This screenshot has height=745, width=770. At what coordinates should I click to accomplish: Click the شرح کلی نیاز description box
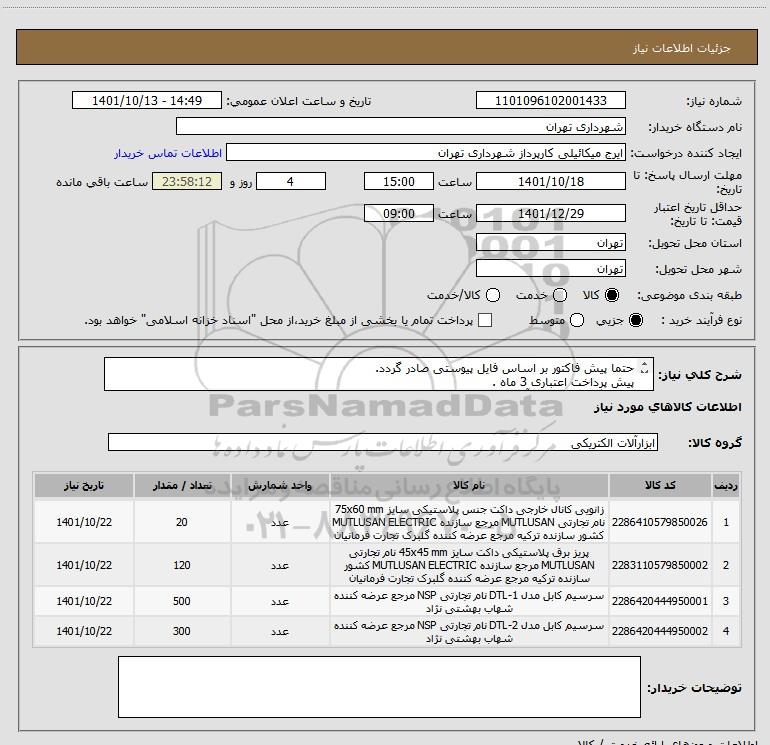379,374
